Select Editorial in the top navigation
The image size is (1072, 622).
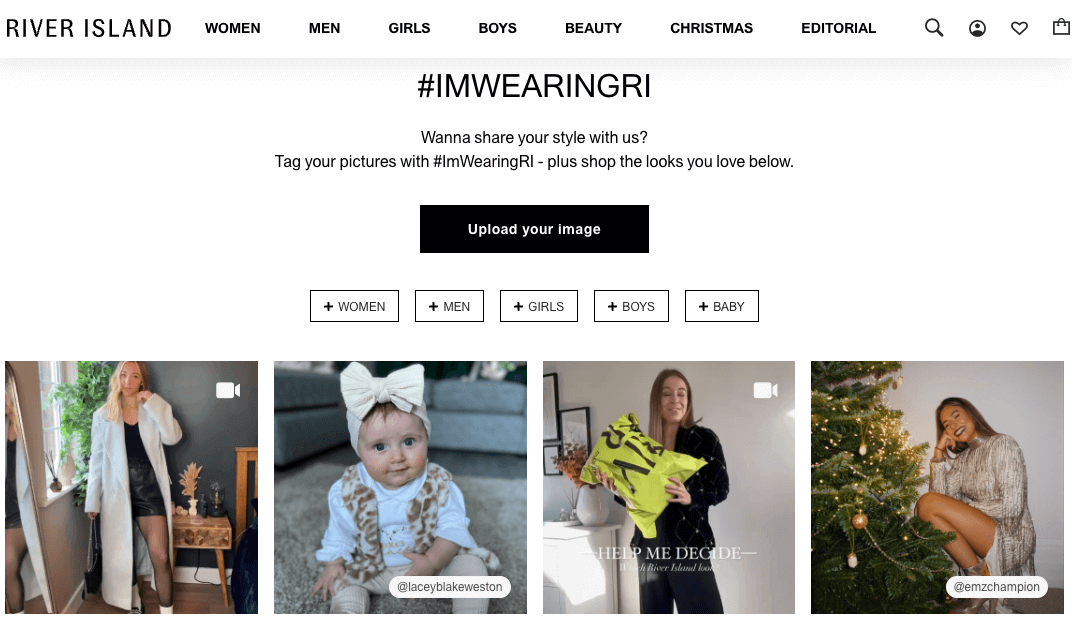838,28
